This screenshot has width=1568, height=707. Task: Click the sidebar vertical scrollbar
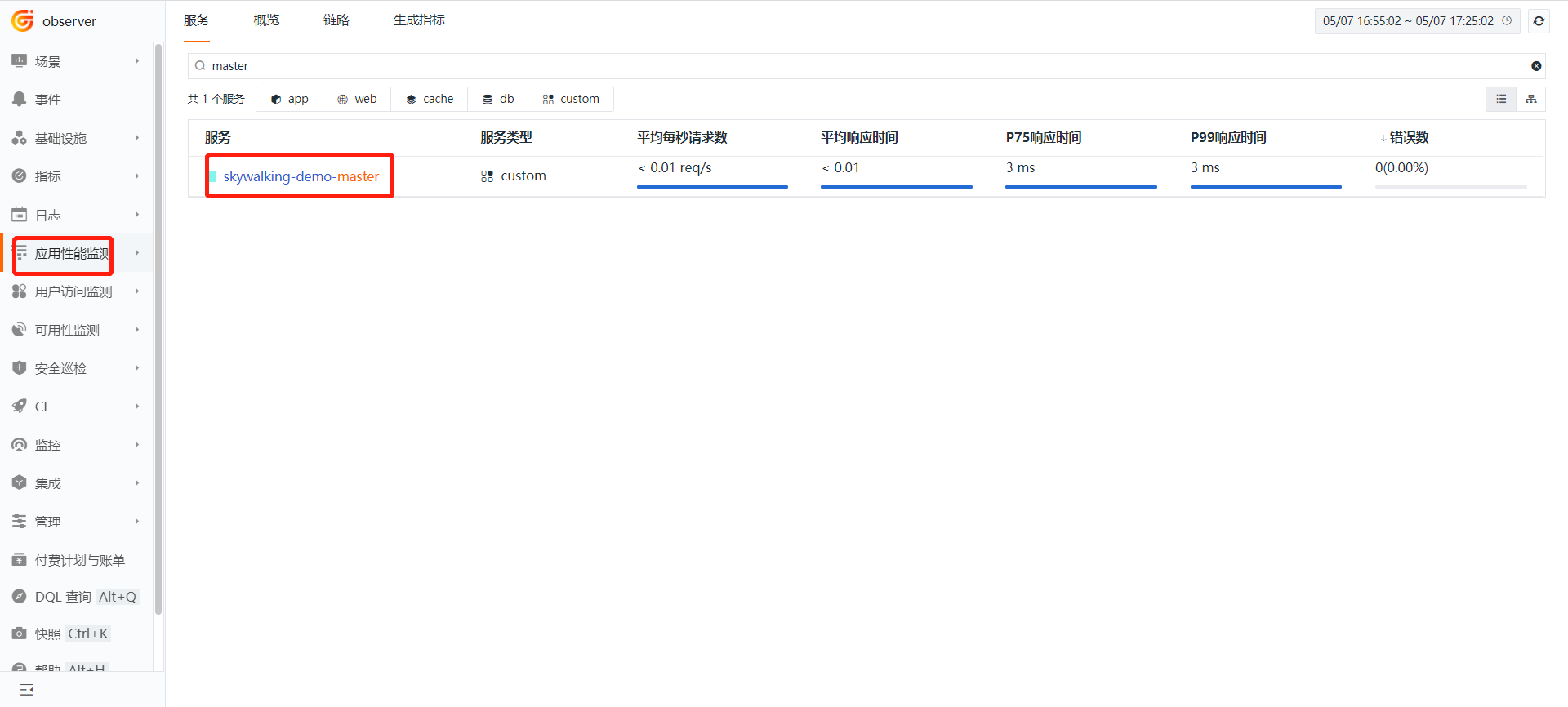158,328
